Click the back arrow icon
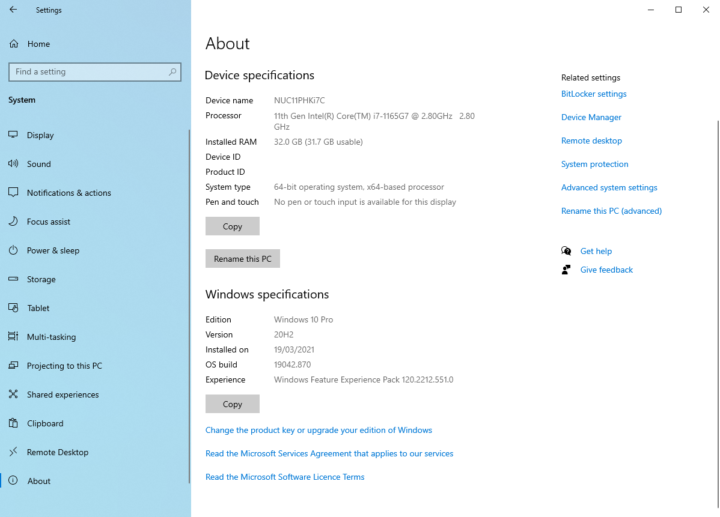 13,10
